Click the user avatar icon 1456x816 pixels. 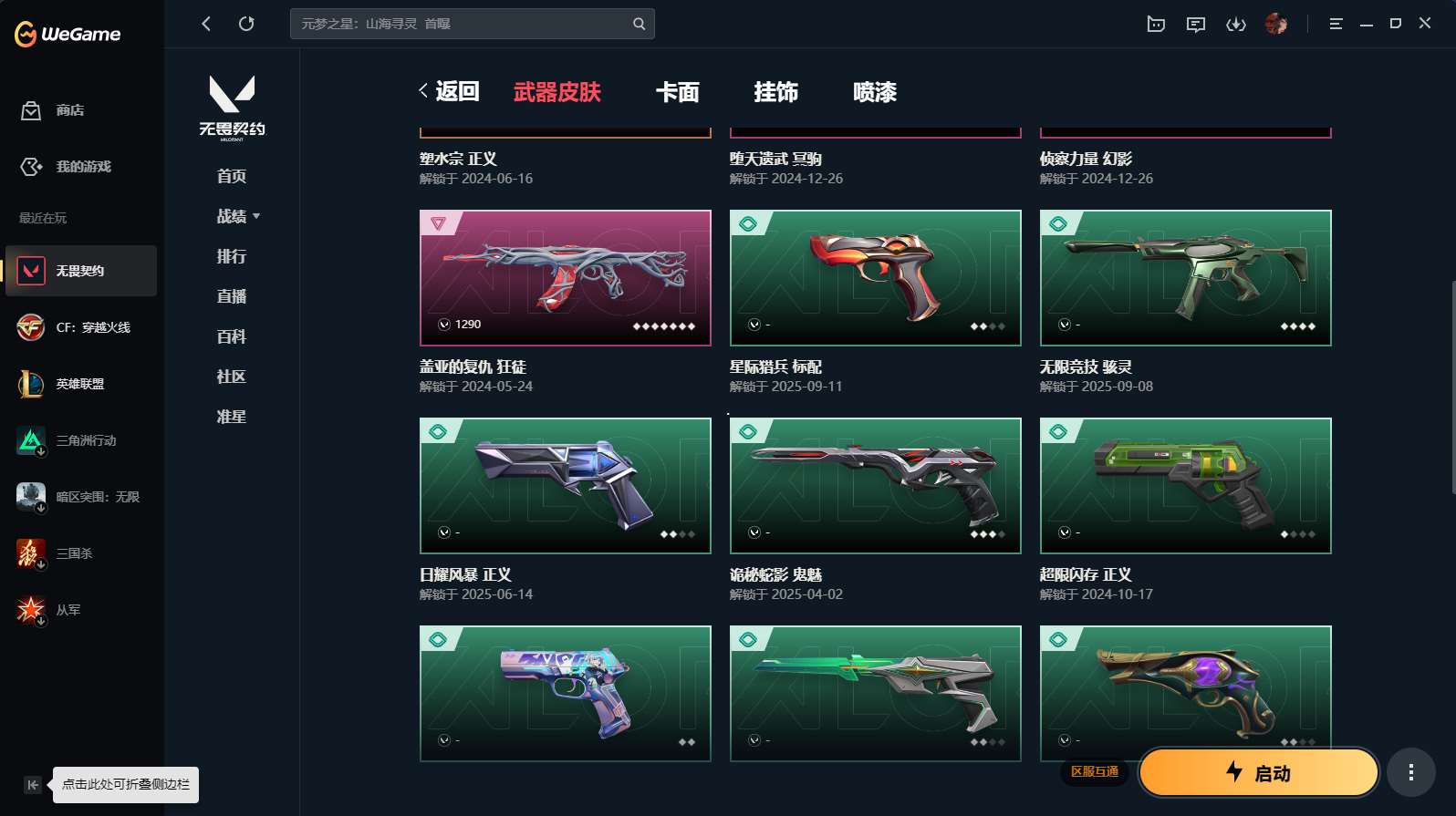coord(1276,24)
